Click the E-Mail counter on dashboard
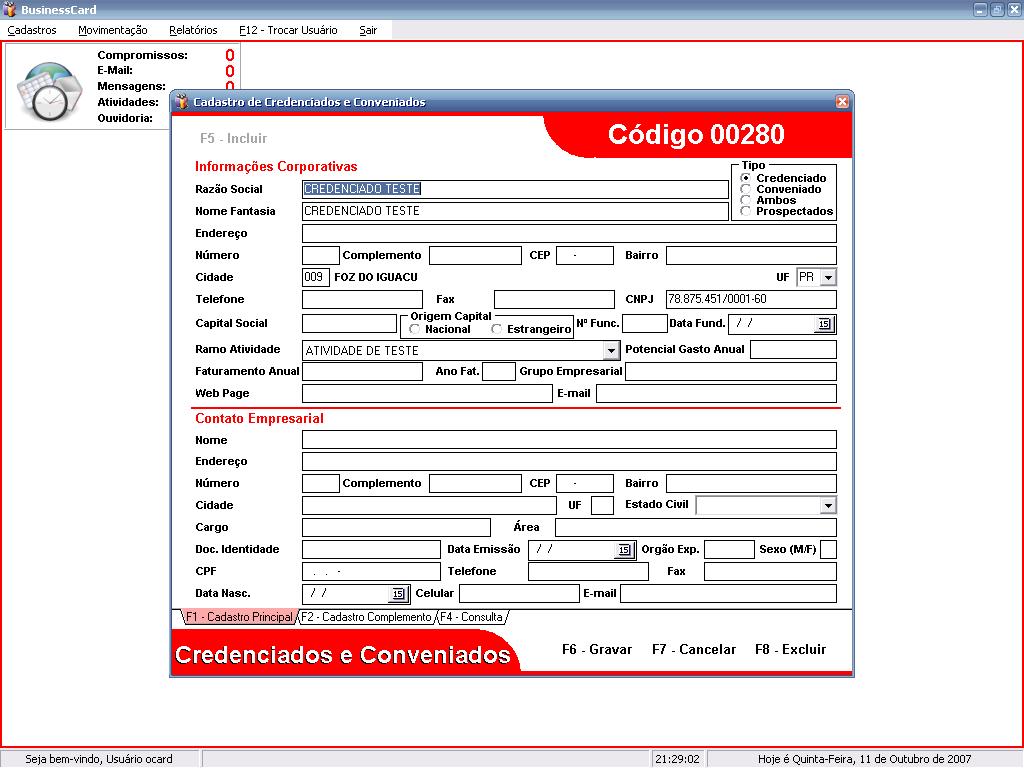1024x768 pixels. pos(230,71)
